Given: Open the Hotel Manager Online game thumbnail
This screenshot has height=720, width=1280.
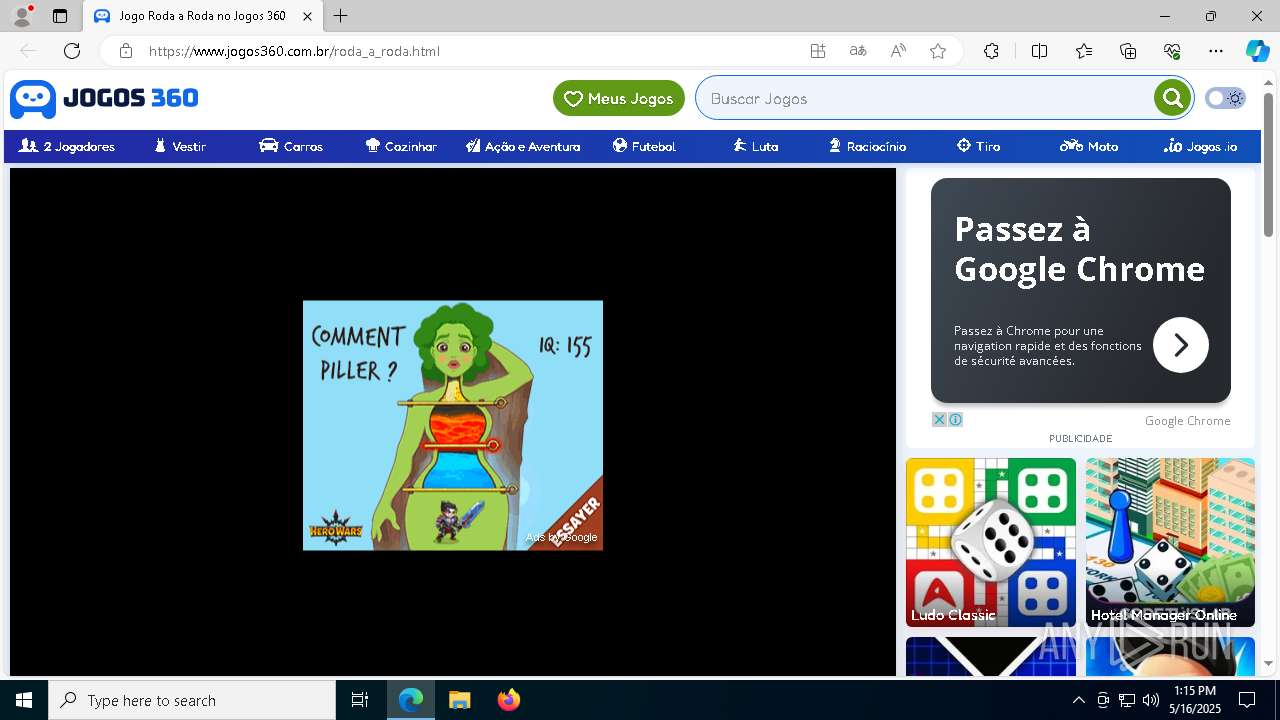Looking at the screenshot, I should 1170,542.
